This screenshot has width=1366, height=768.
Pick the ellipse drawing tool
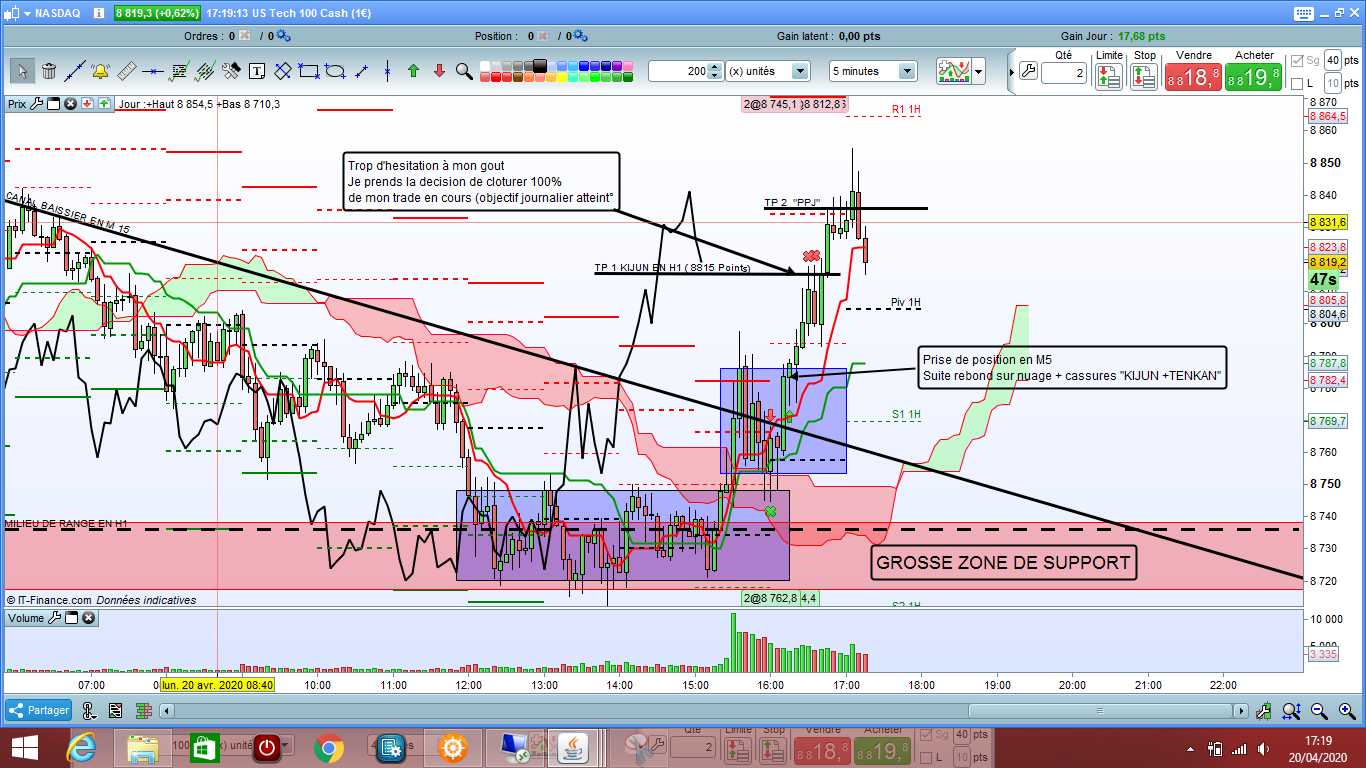tap(335, 71)
